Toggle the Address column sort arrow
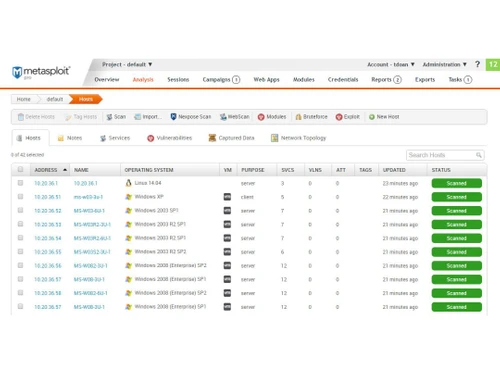The height and width of the screenshot is (375, 500). point(65,170)
